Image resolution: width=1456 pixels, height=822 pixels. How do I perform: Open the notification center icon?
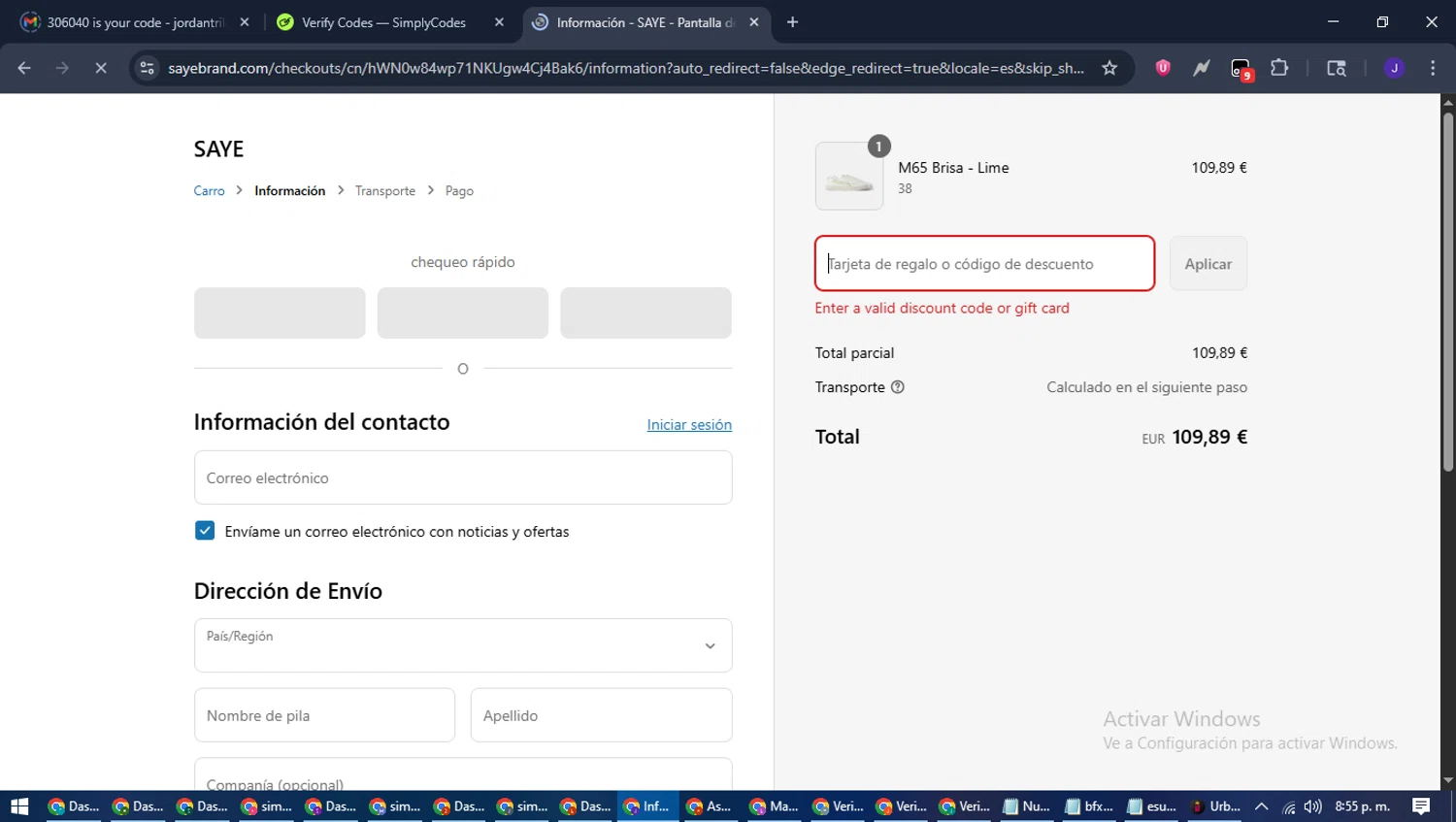click(1421, 806)
